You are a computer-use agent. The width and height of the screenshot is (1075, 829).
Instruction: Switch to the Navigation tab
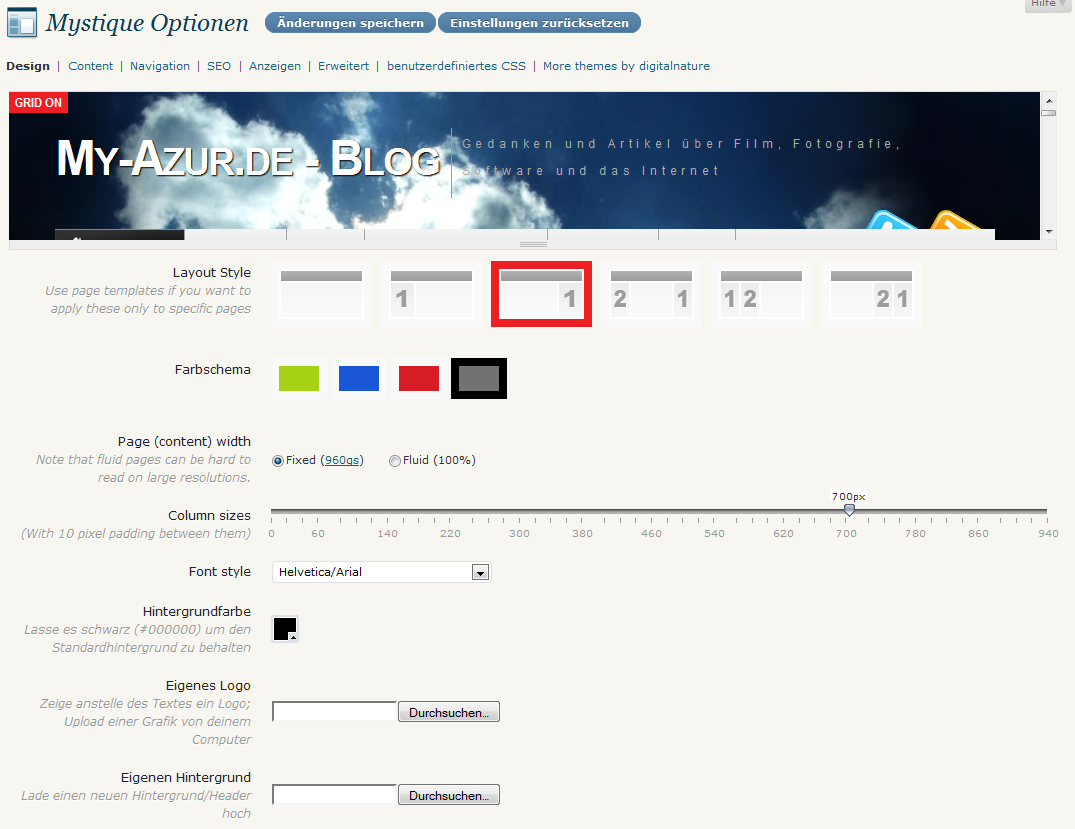pos(160,66)
